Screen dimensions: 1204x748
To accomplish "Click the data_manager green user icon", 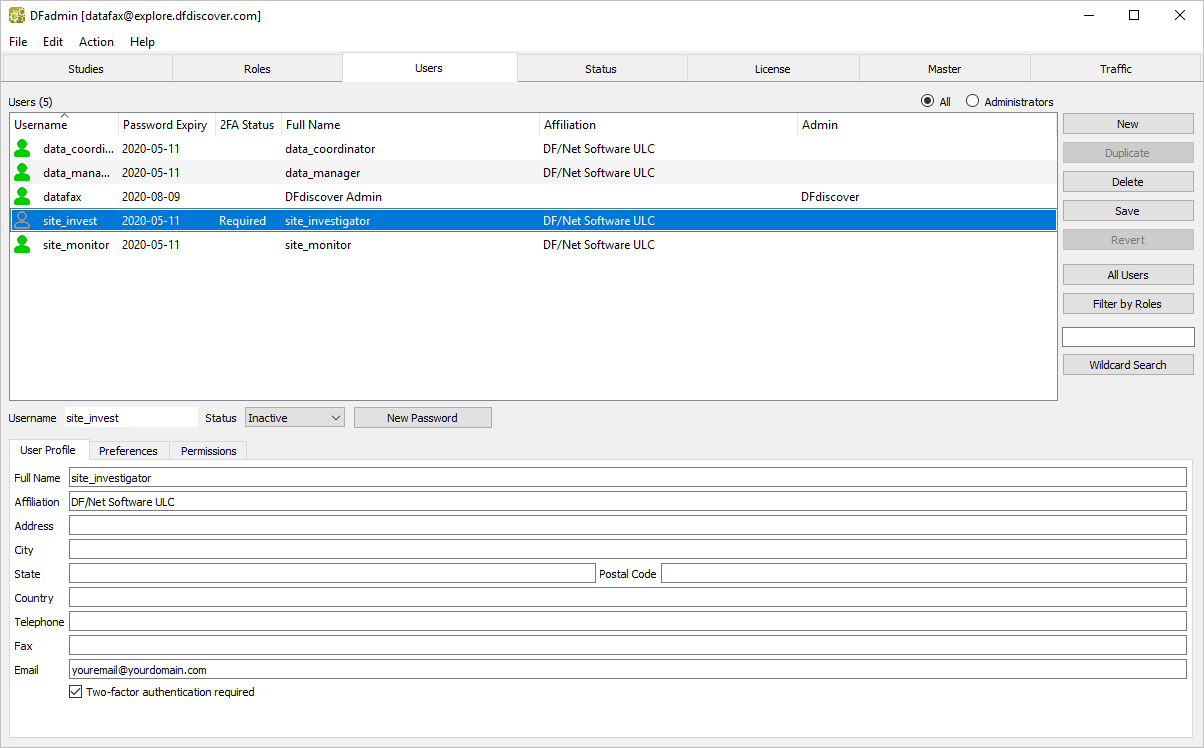I will pos(22,173).
